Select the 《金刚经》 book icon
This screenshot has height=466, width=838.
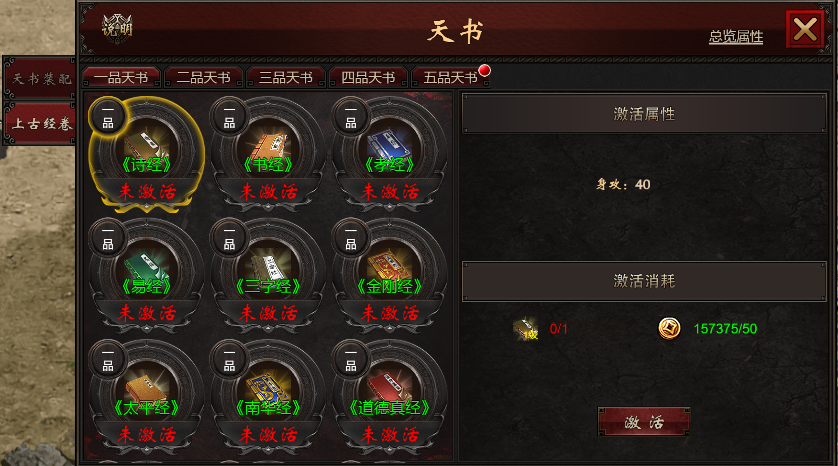(390, 267)
